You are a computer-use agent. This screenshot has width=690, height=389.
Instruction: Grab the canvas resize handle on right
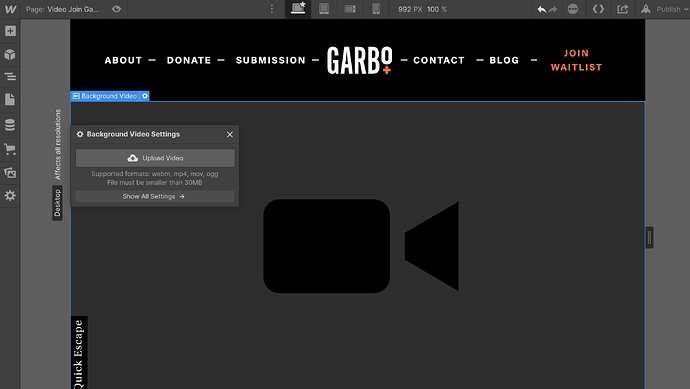coord(650,238)
